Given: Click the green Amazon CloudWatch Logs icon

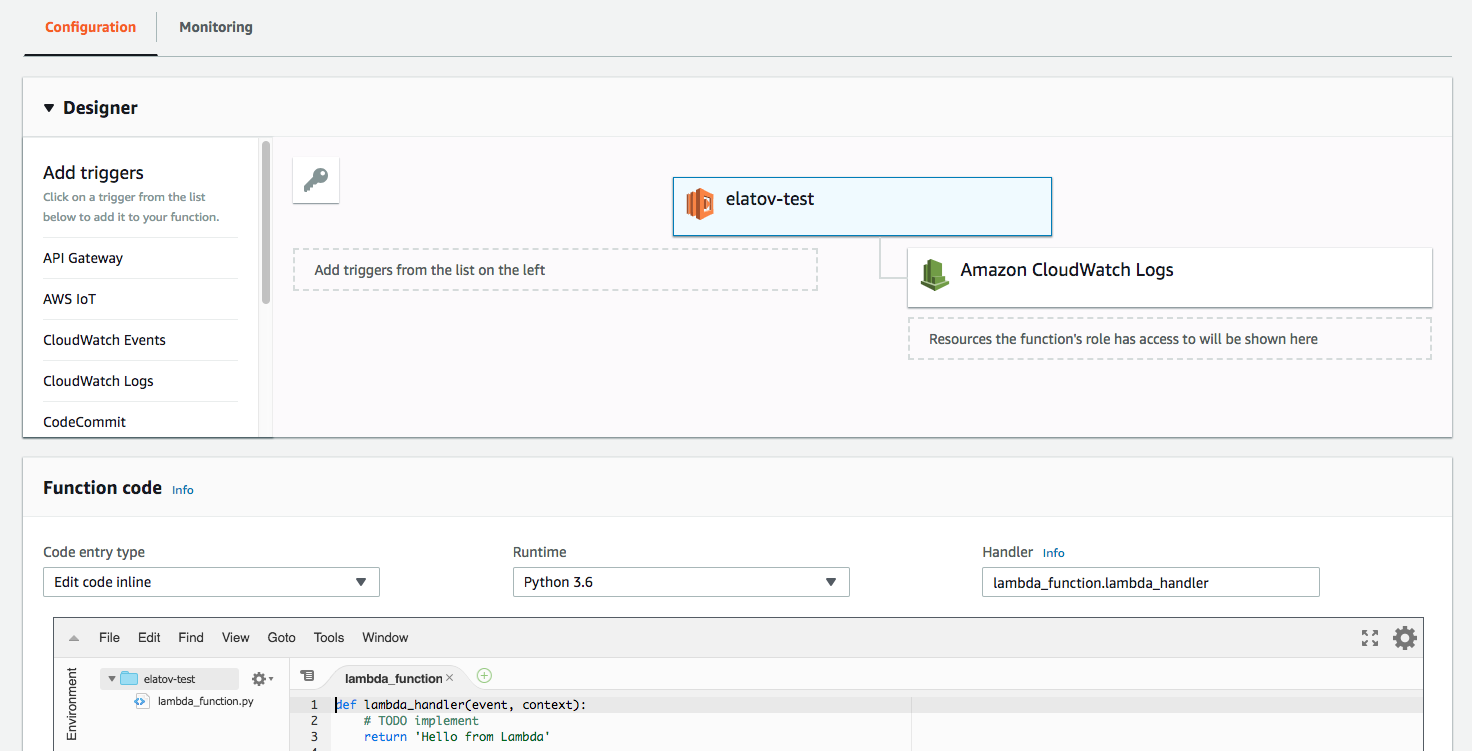Looking at the screenshot, I should [934, 274].
